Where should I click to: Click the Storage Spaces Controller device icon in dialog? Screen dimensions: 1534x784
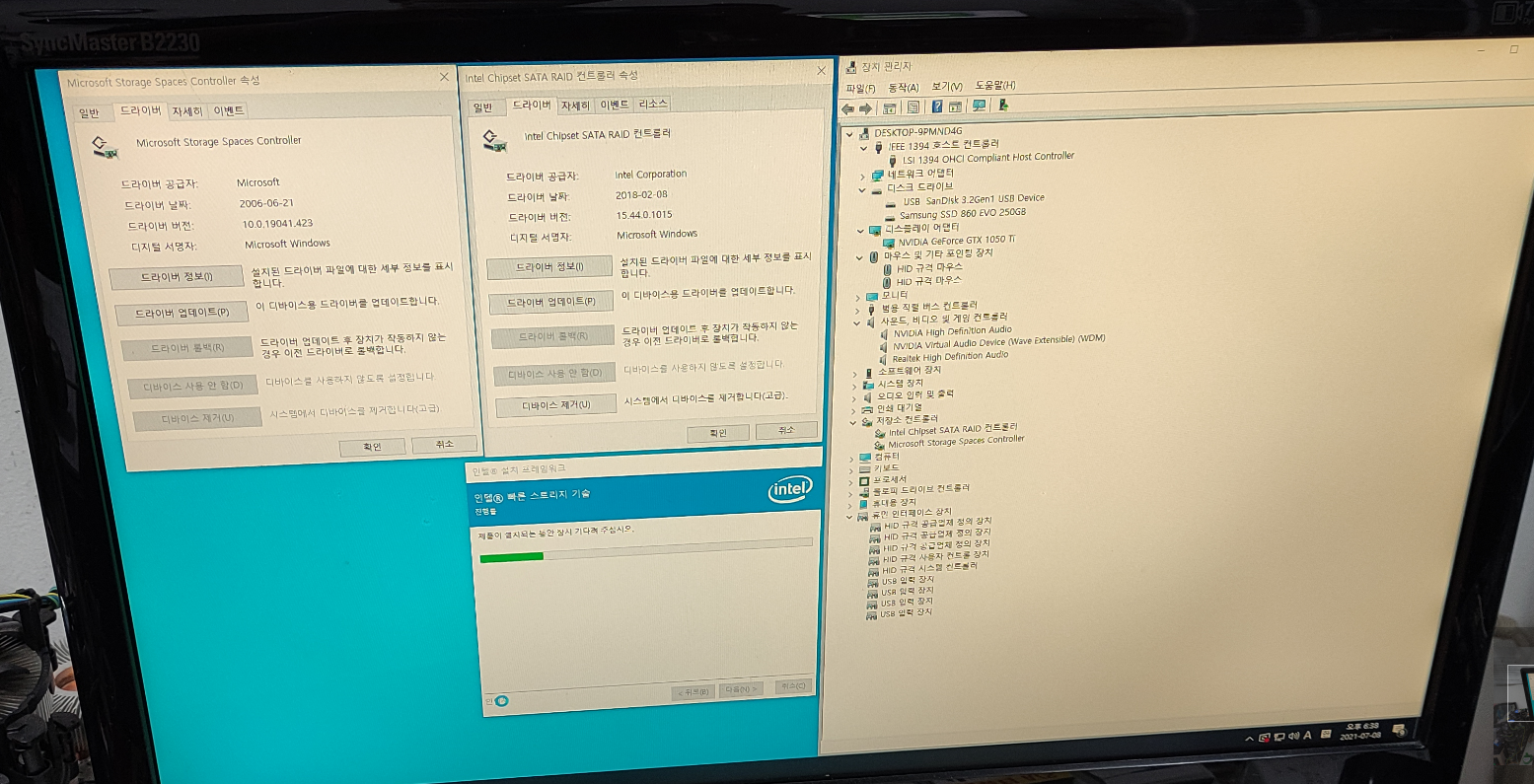[x=105, y=147]
